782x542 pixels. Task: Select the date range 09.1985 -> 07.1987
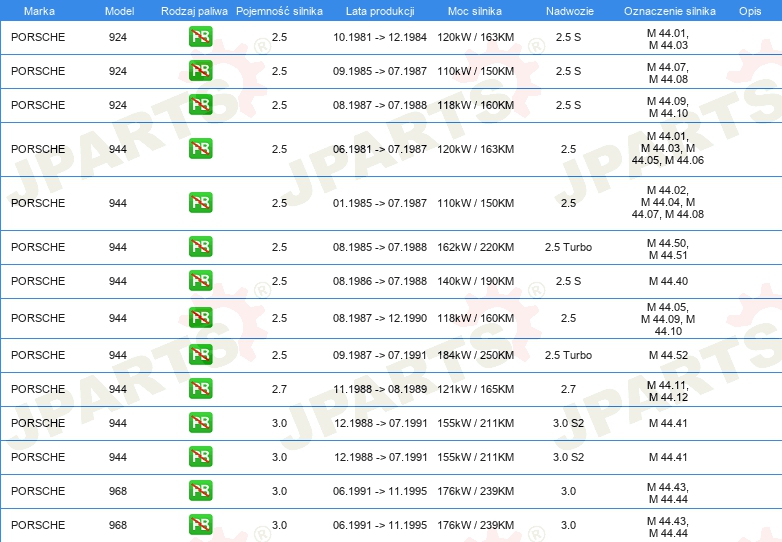click(x=380, y=71)
